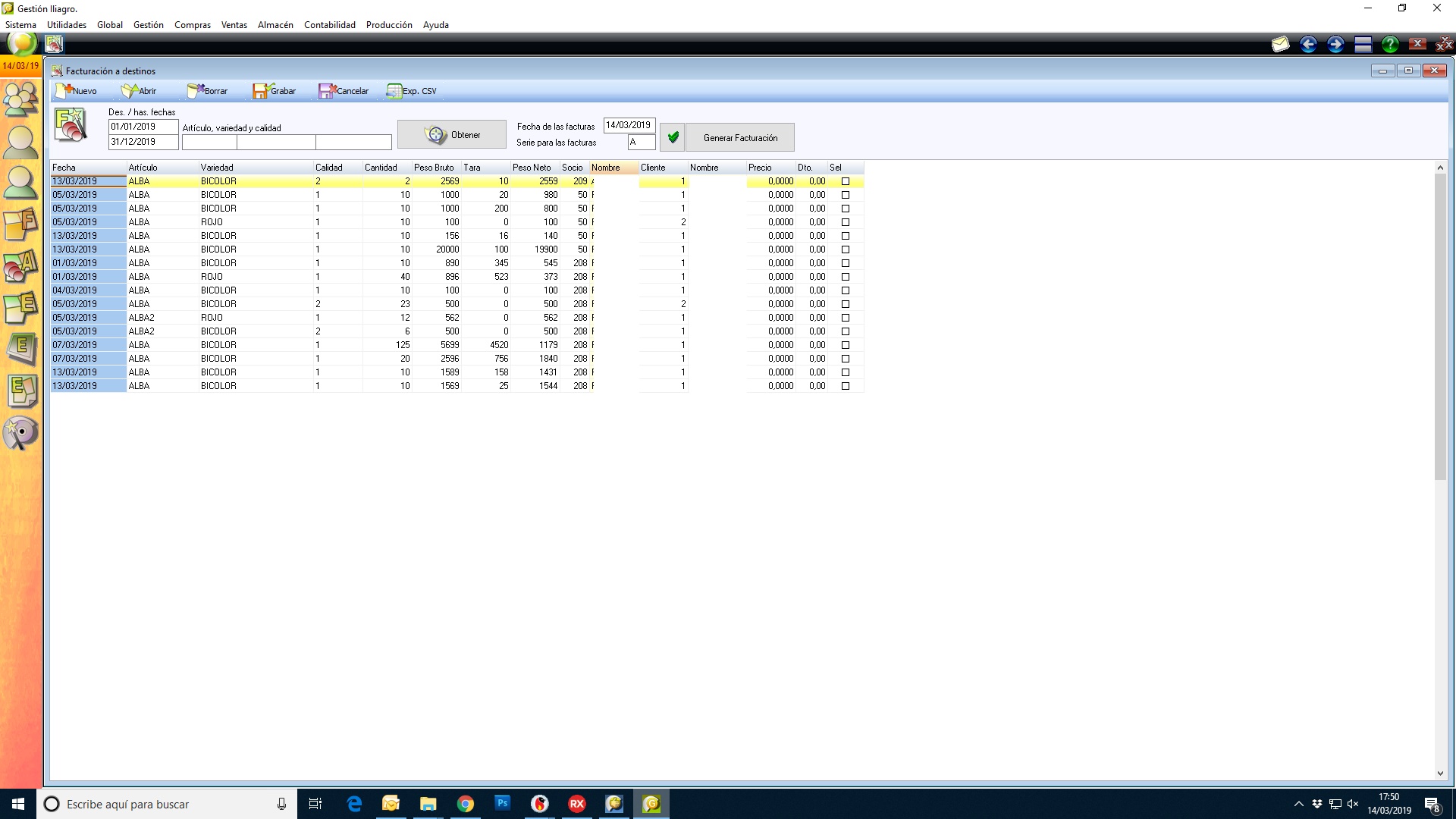Viewport: 1456px width, 819px height.
Task: Open the green help question mark icon
Action: [1390, 45]
